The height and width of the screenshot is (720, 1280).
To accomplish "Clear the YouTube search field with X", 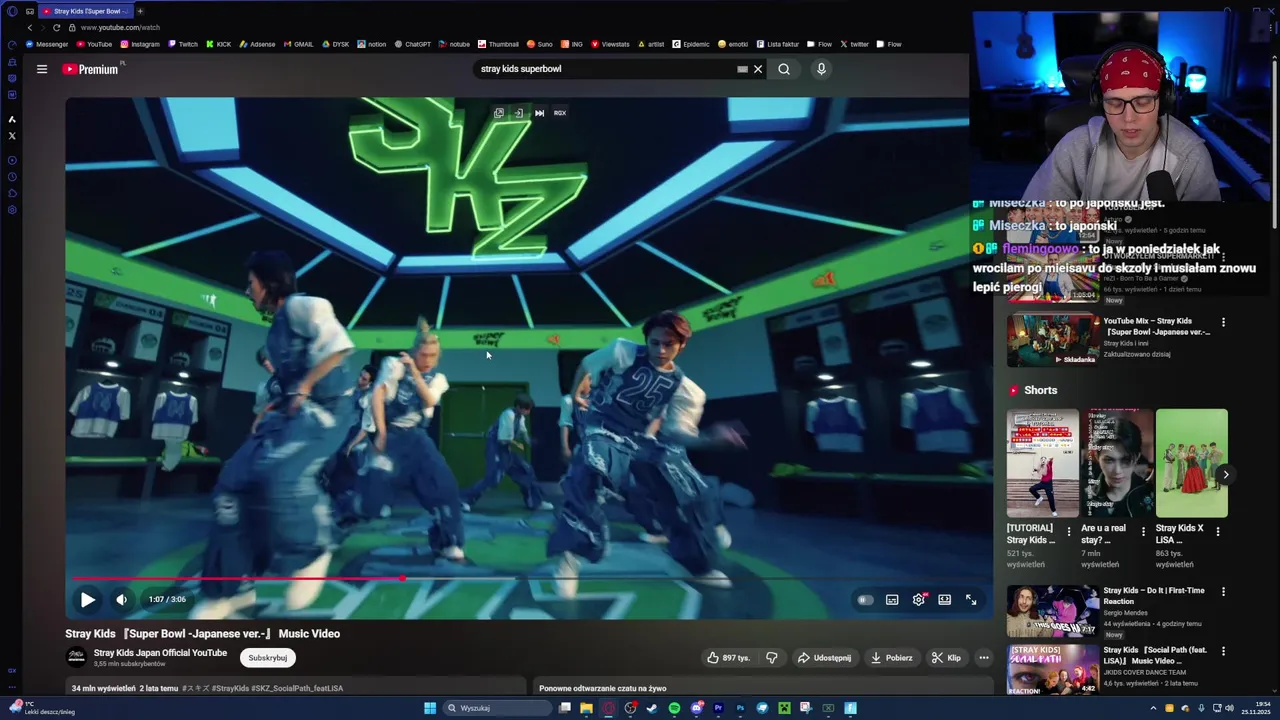I will coord(758,69).
